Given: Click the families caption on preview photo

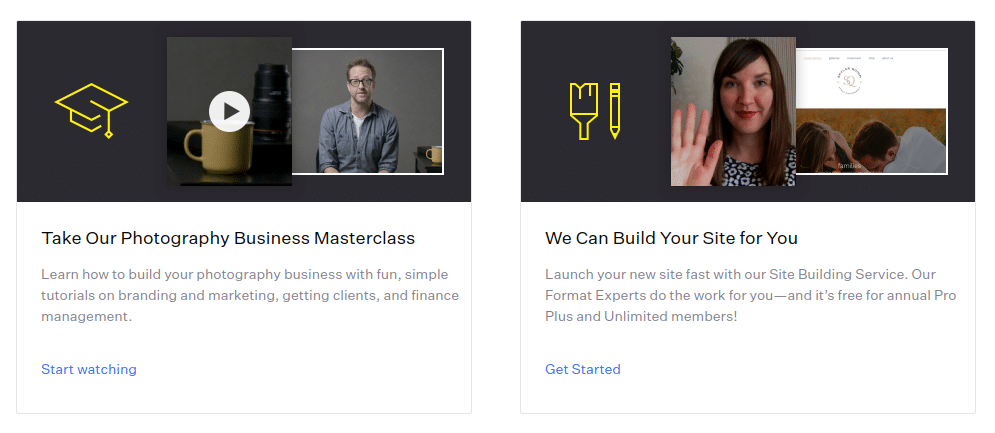Looking at the screenshot, I should click(x=850, y=166).
